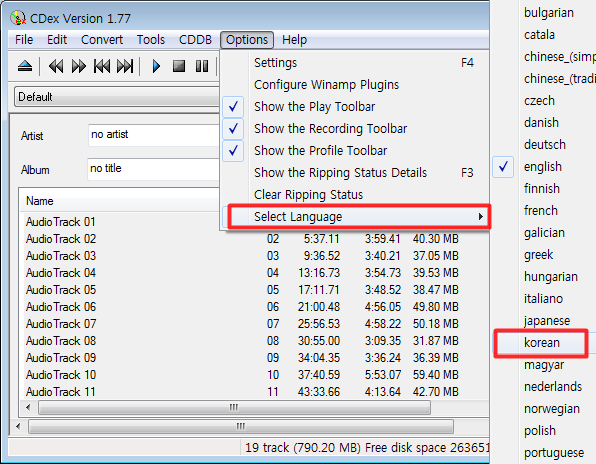Click the Album title input field

pos(154,169)
